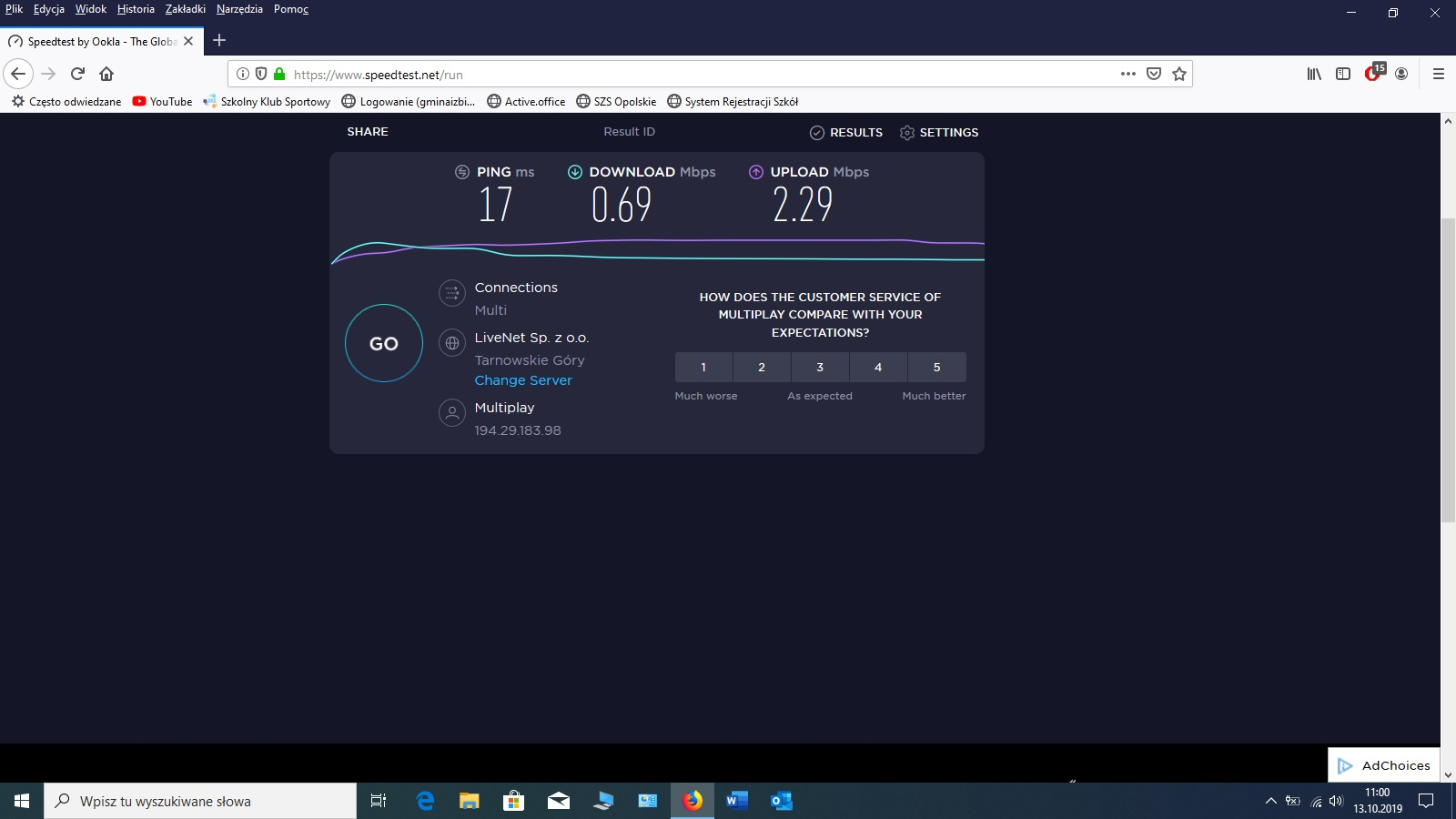1456x819 pixels.
Task: Click the Change Server link
Action: [x=523, y=380]
